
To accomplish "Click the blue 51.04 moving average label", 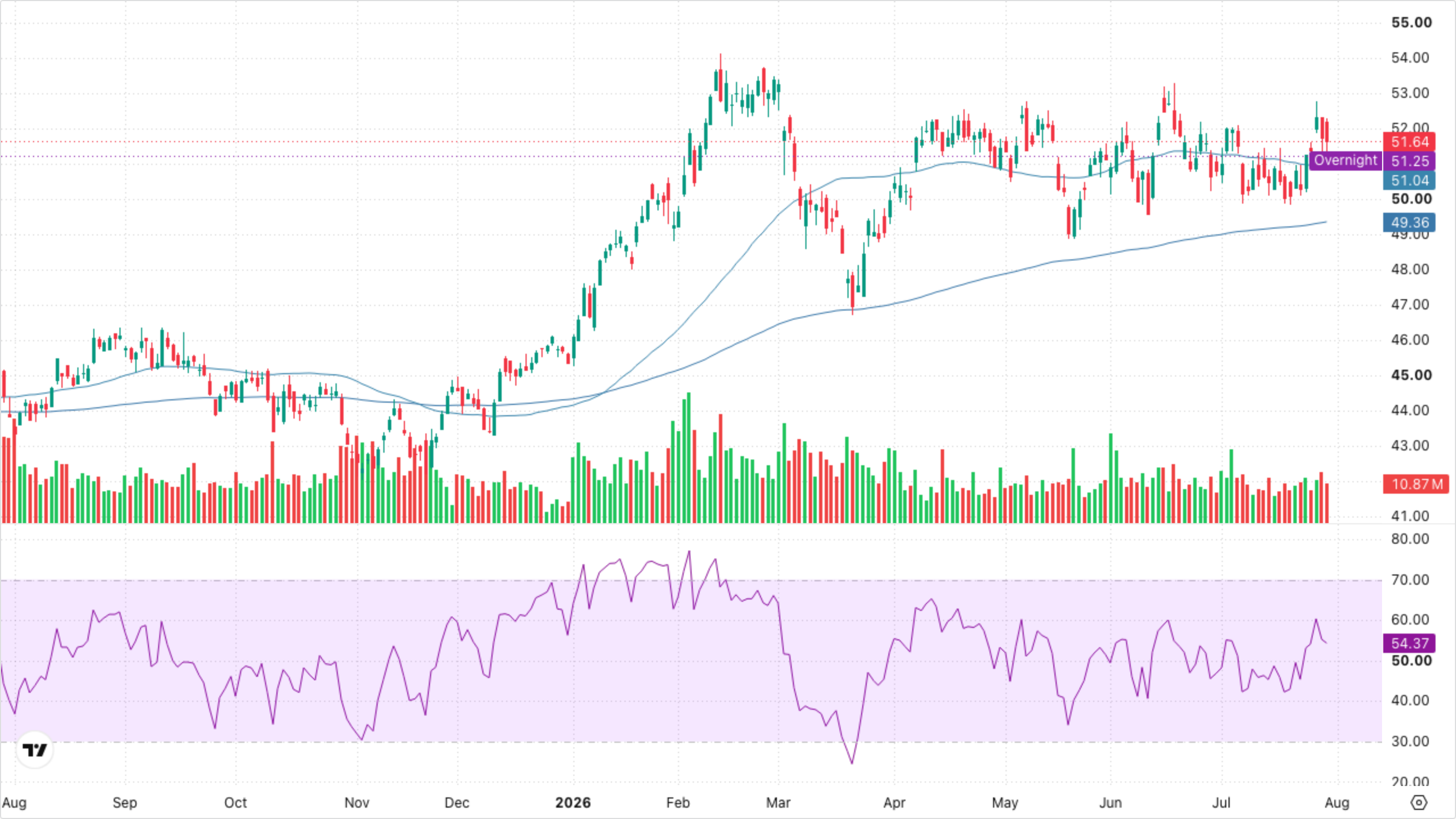I will tap(1409, 180).
